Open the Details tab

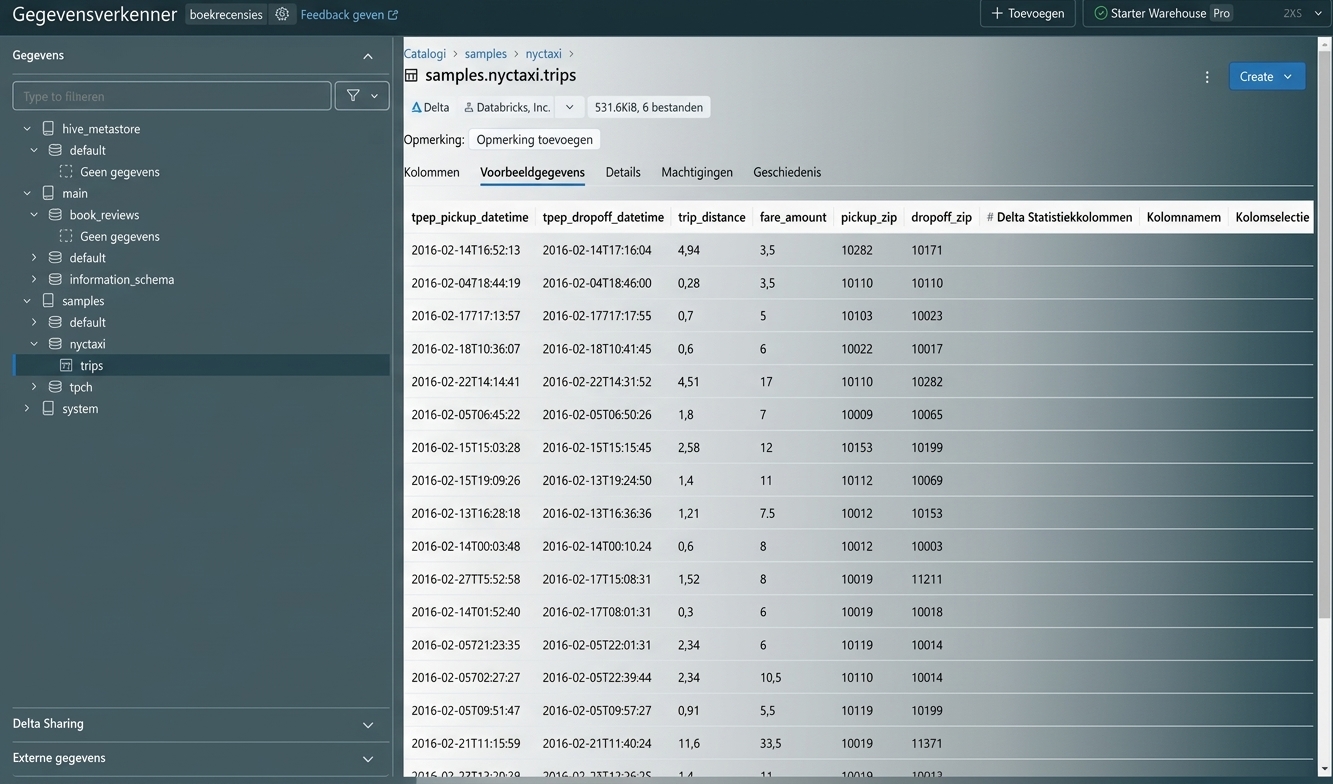coord(623,172)
